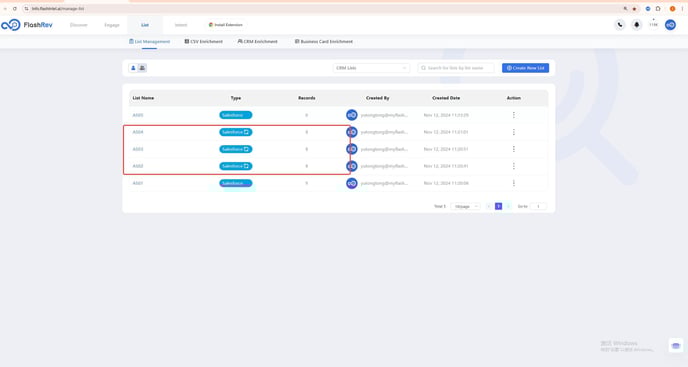Click the Salesforce tag on AS01
The height and width of the screenshot is (367, 688).
[x=236, y=183]
